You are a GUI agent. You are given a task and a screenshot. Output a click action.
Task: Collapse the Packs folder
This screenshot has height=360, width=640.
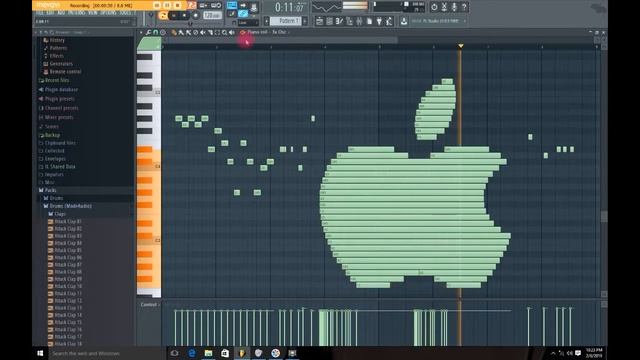[x=50, y=190]
